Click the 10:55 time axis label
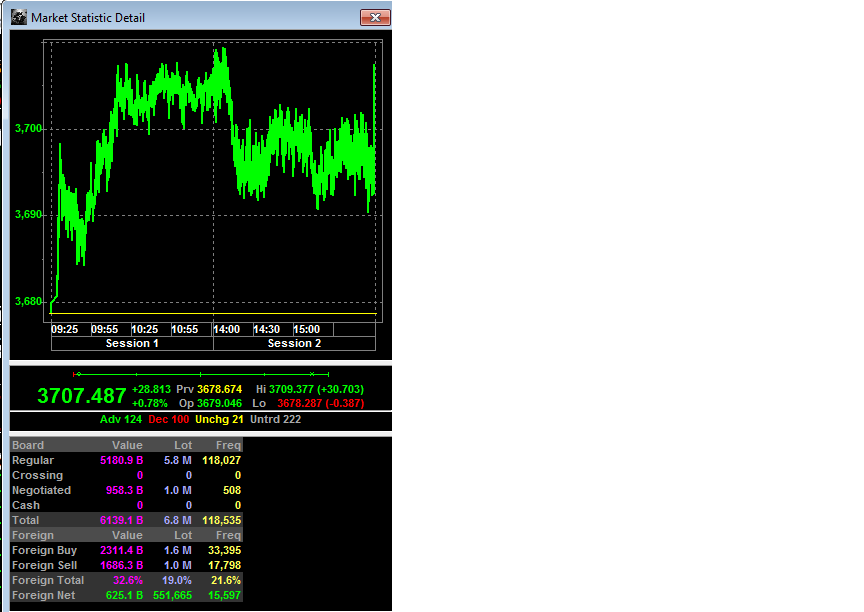864x612 pixels. pyautogui.click(x=185, y=329)
